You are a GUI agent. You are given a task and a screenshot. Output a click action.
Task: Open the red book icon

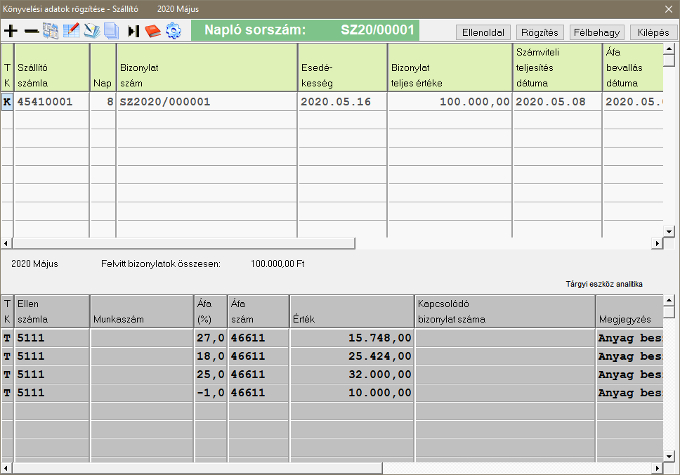(153, 31)
